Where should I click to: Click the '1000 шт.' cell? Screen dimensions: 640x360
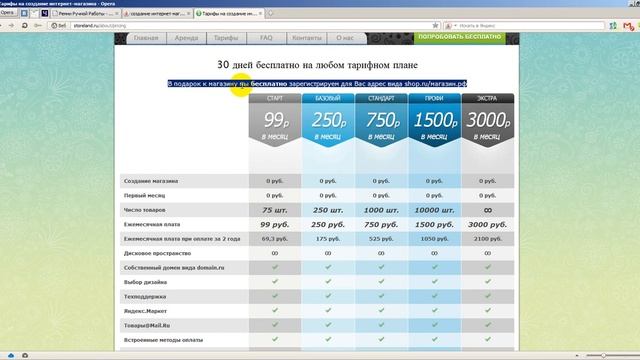[381, 210]
